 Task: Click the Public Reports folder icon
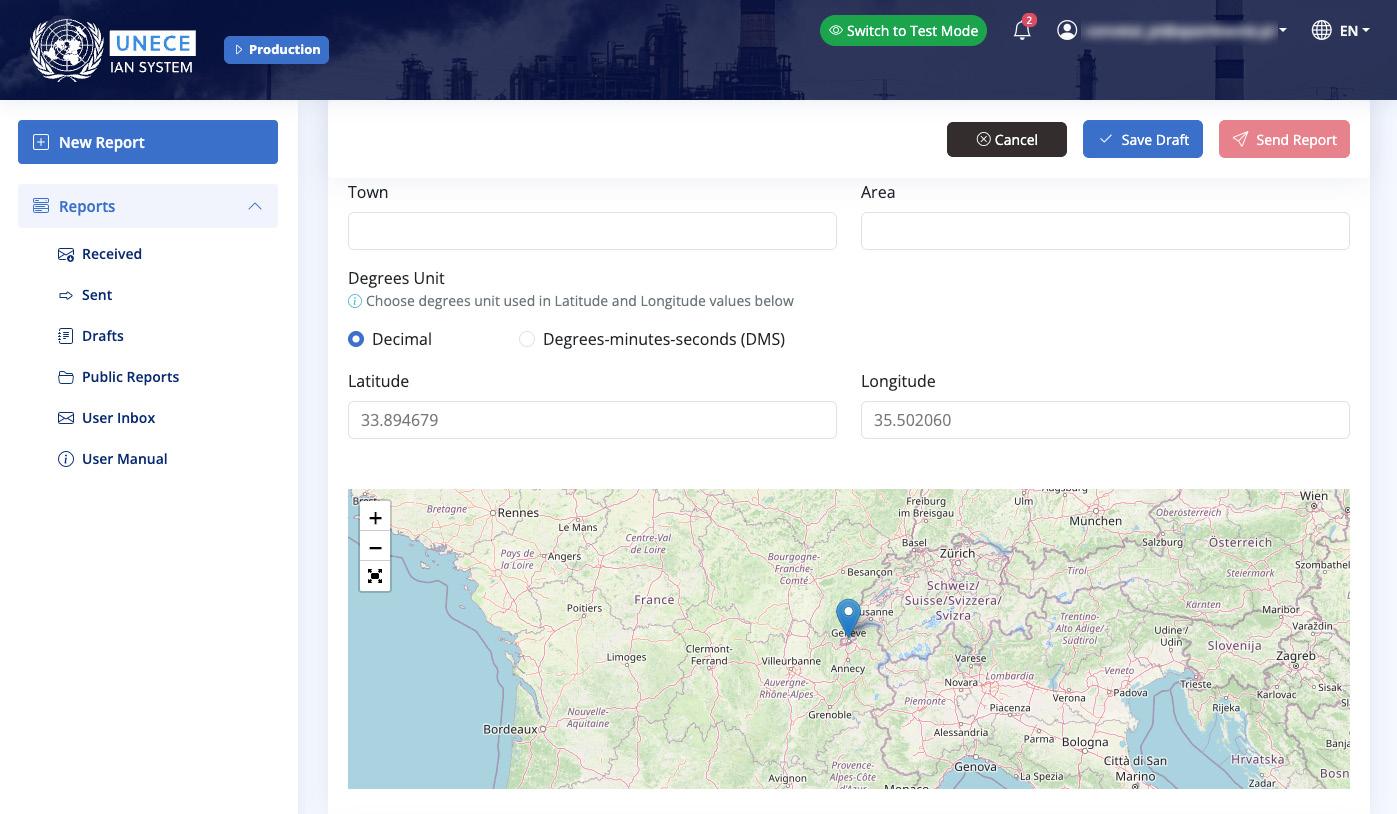(x=66, y=377)
